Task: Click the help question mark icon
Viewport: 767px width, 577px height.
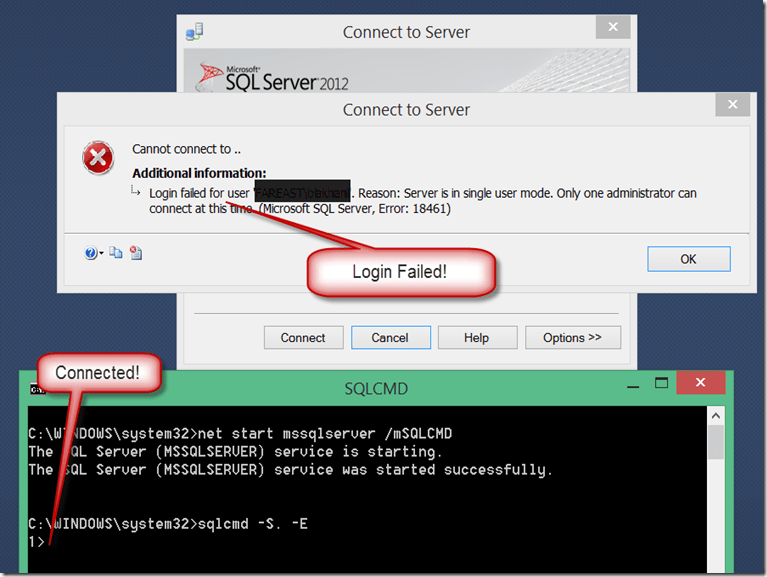Action: point(91,254)
